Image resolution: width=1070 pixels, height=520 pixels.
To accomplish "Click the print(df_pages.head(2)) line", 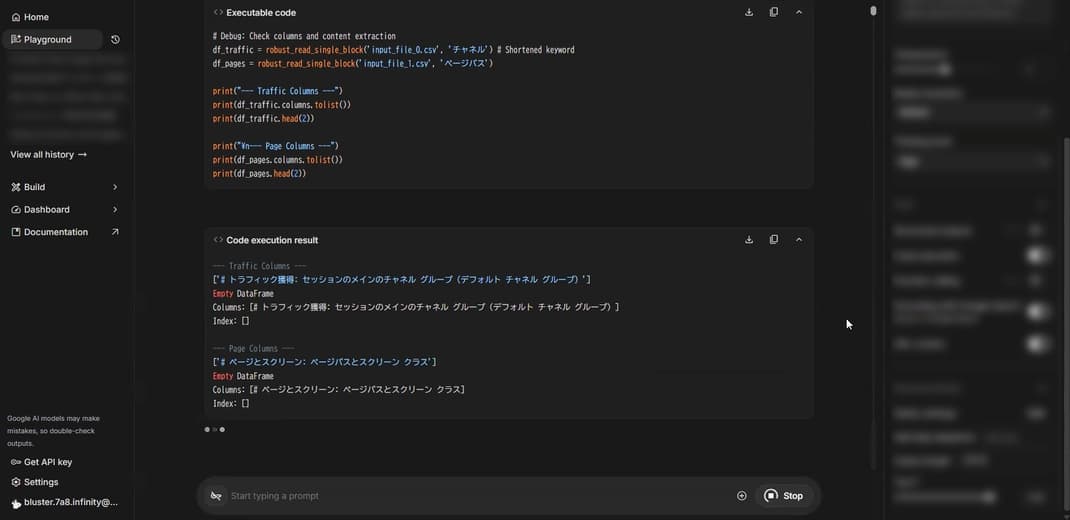I will [259, 173].
